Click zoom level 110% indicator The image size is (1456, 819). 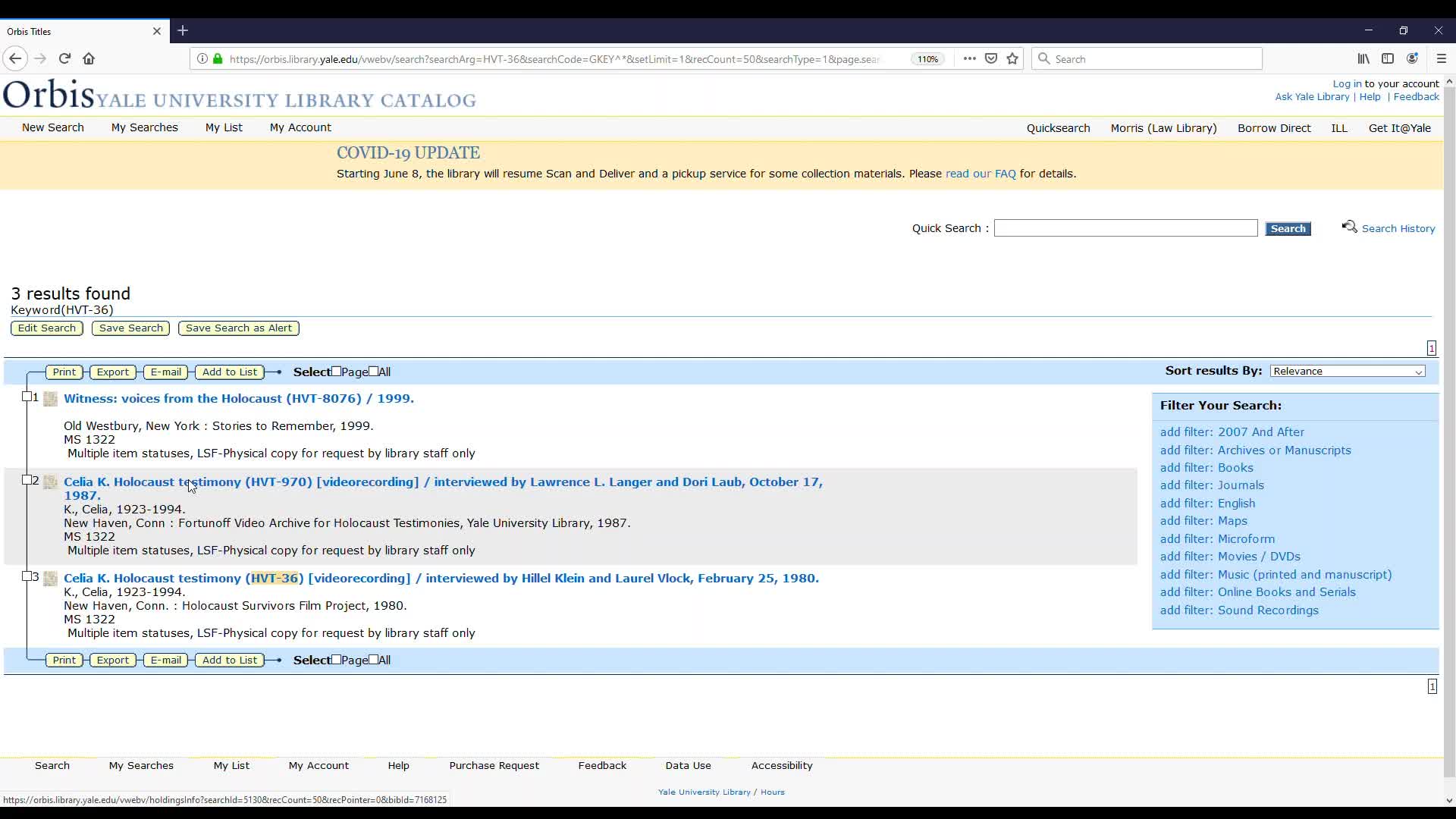[927, 58]
